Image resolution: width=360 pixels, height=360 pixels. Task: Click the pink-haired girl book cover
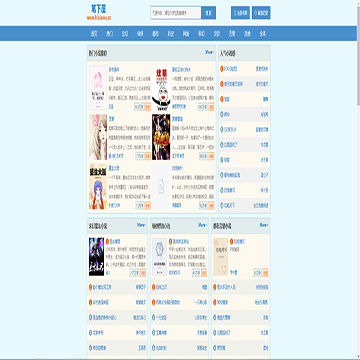click(98, 137)
